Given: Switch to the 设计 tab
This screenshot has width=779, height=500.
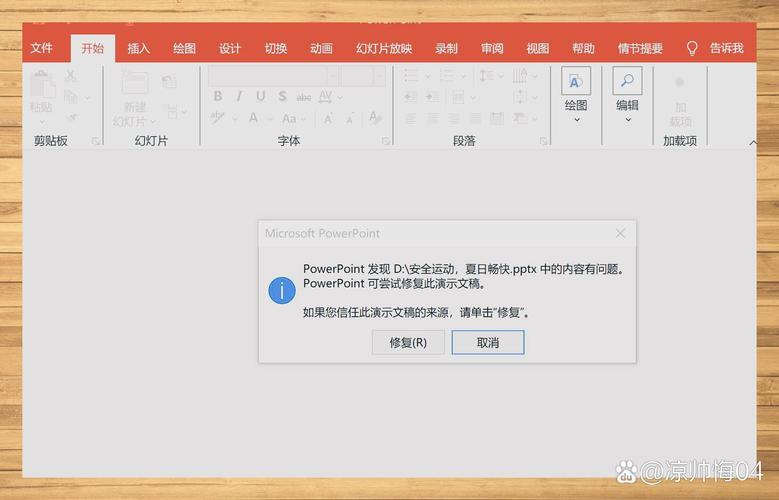Looking at the screenshot, I should (230, 48).
